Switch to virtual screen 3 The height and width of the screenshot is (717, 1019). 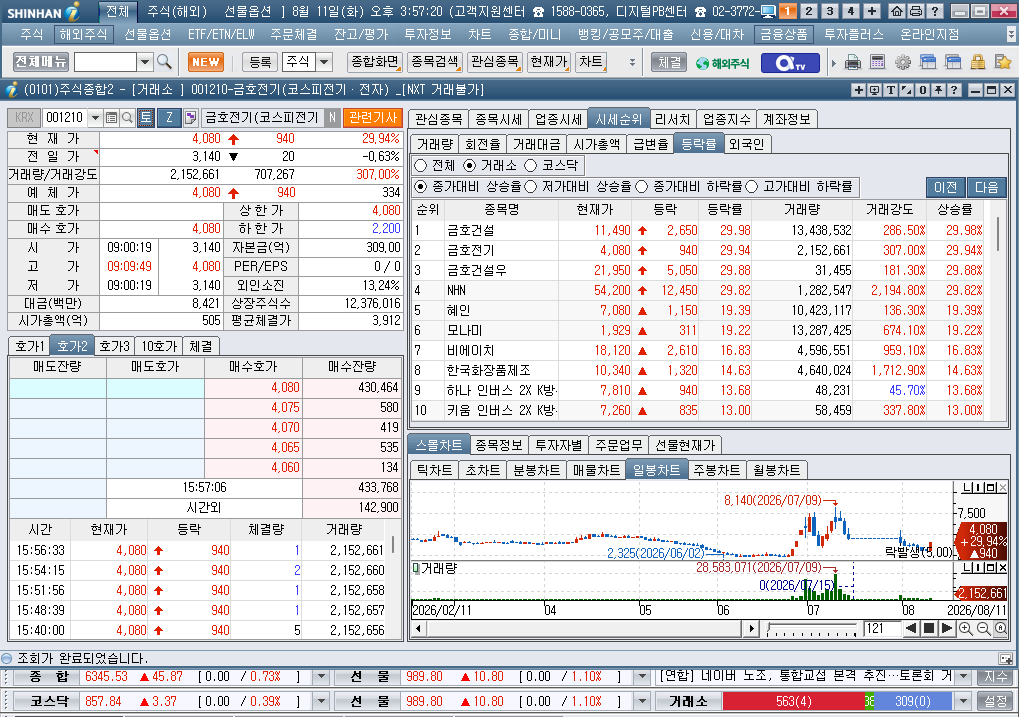coord(829,11)
